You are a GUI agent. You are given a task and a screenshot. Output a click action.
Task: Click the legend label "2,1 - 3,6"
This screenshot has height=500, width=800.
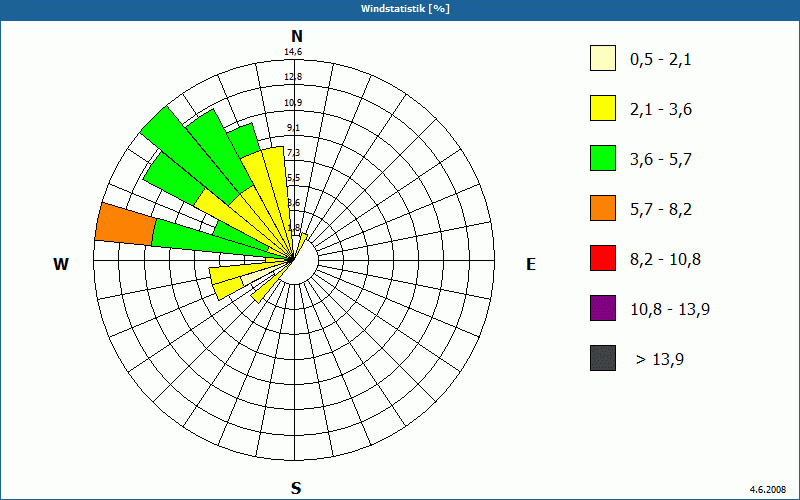661,110
